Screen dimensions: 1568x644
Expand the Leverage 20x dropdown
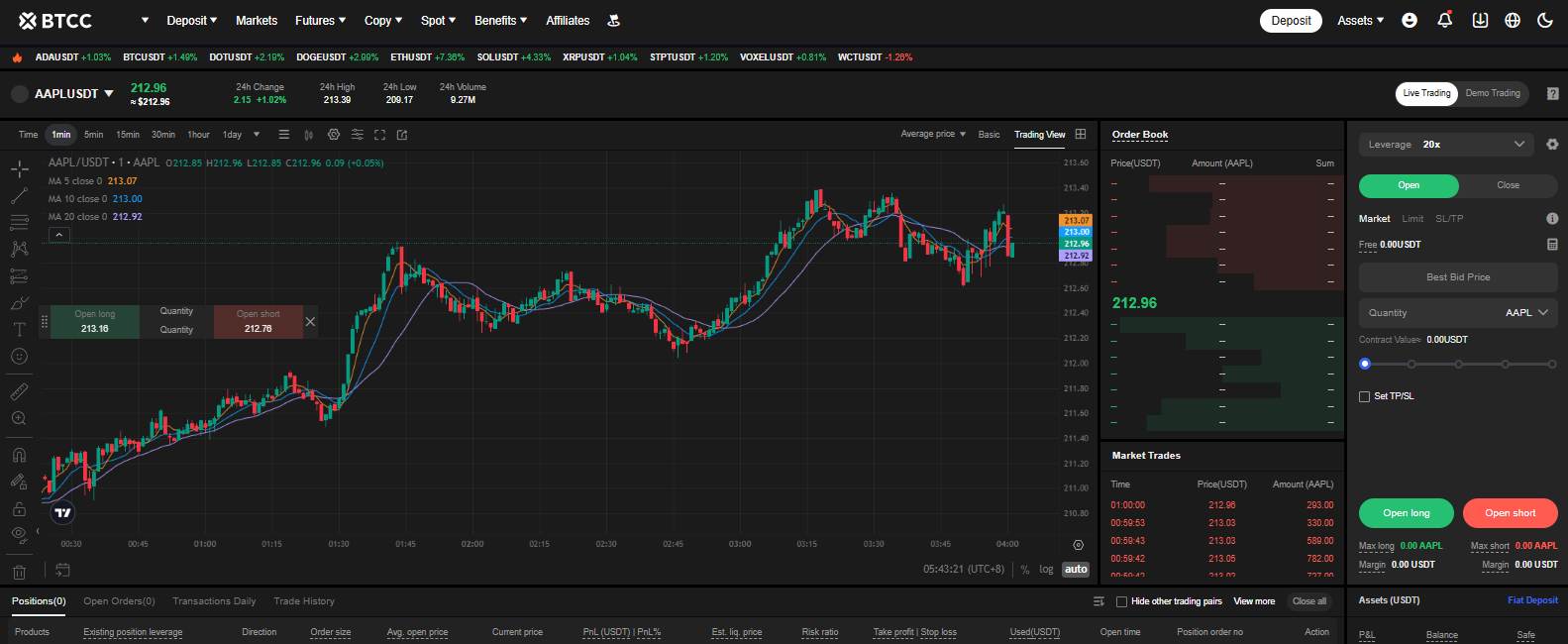coord(1446,144)
